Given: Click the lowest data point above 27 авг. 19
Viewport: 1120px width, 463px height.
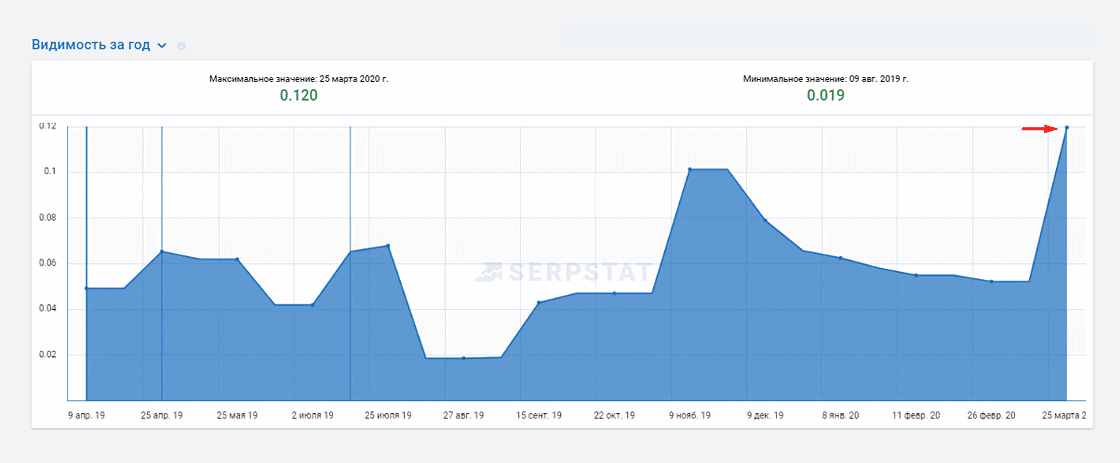Looking at the screenshot, I should click(x=464, y=358).
